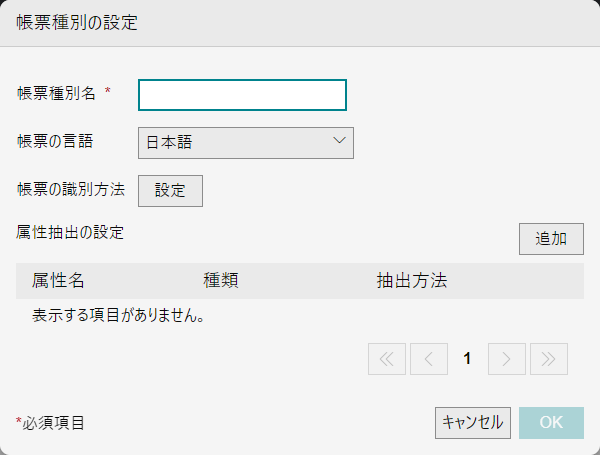
Task: Click the キャンセル button
Action: [473, 423]
